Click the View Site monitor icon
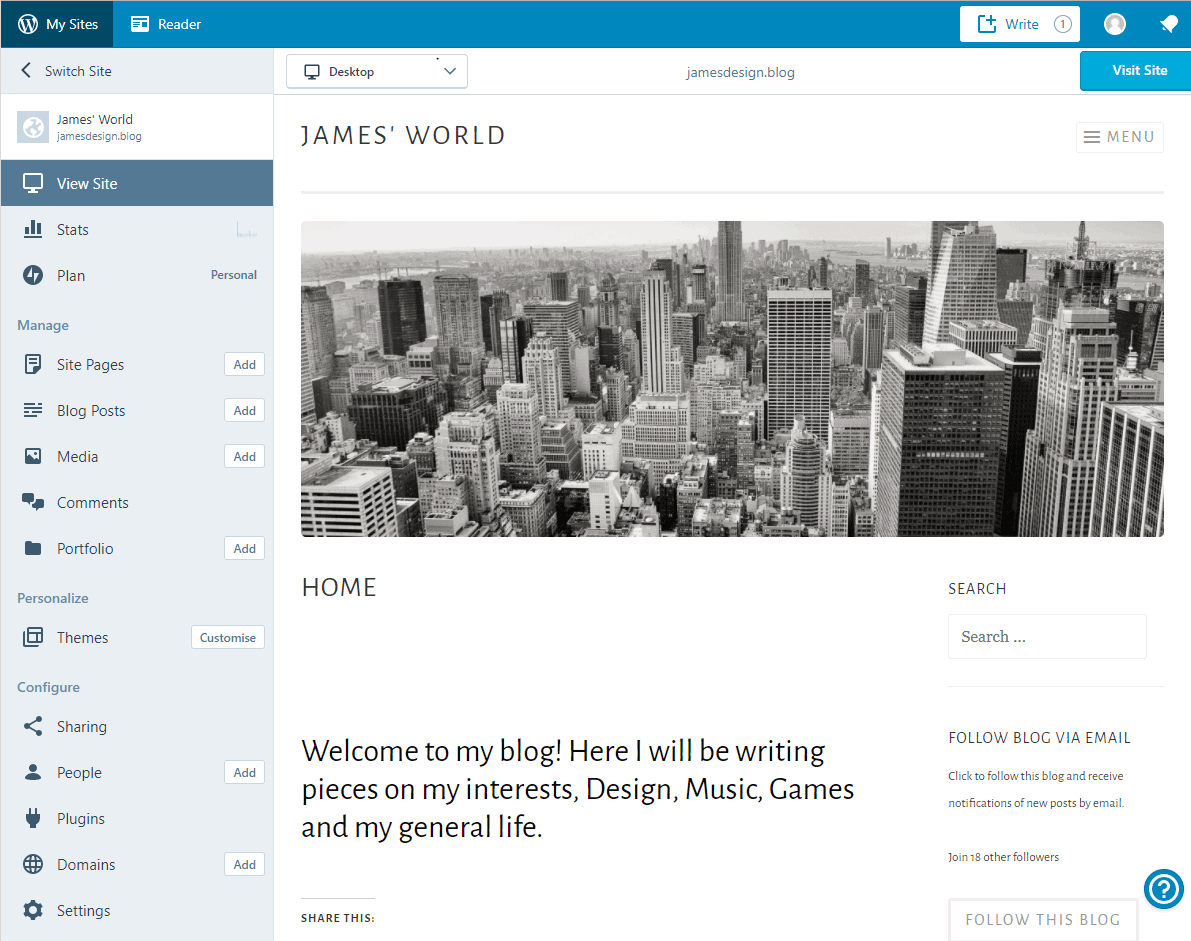The image size is (1191, 941). tap(33, 183)
